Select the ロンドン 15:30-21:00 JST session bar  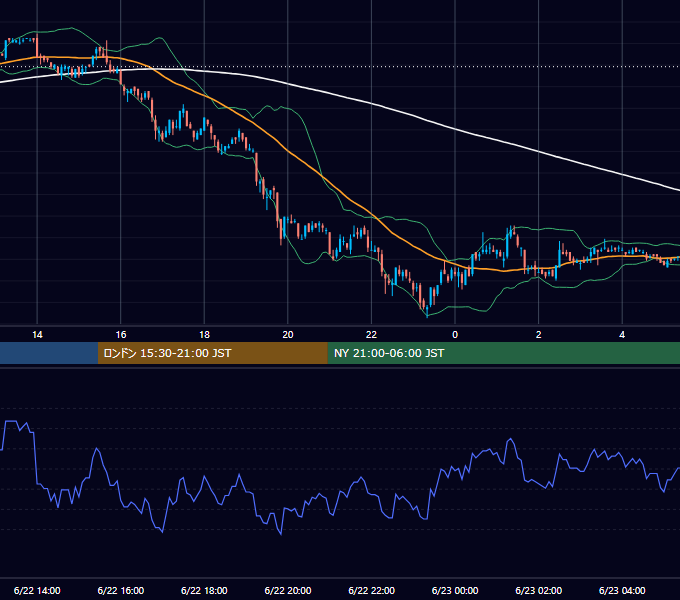[212, 353]
